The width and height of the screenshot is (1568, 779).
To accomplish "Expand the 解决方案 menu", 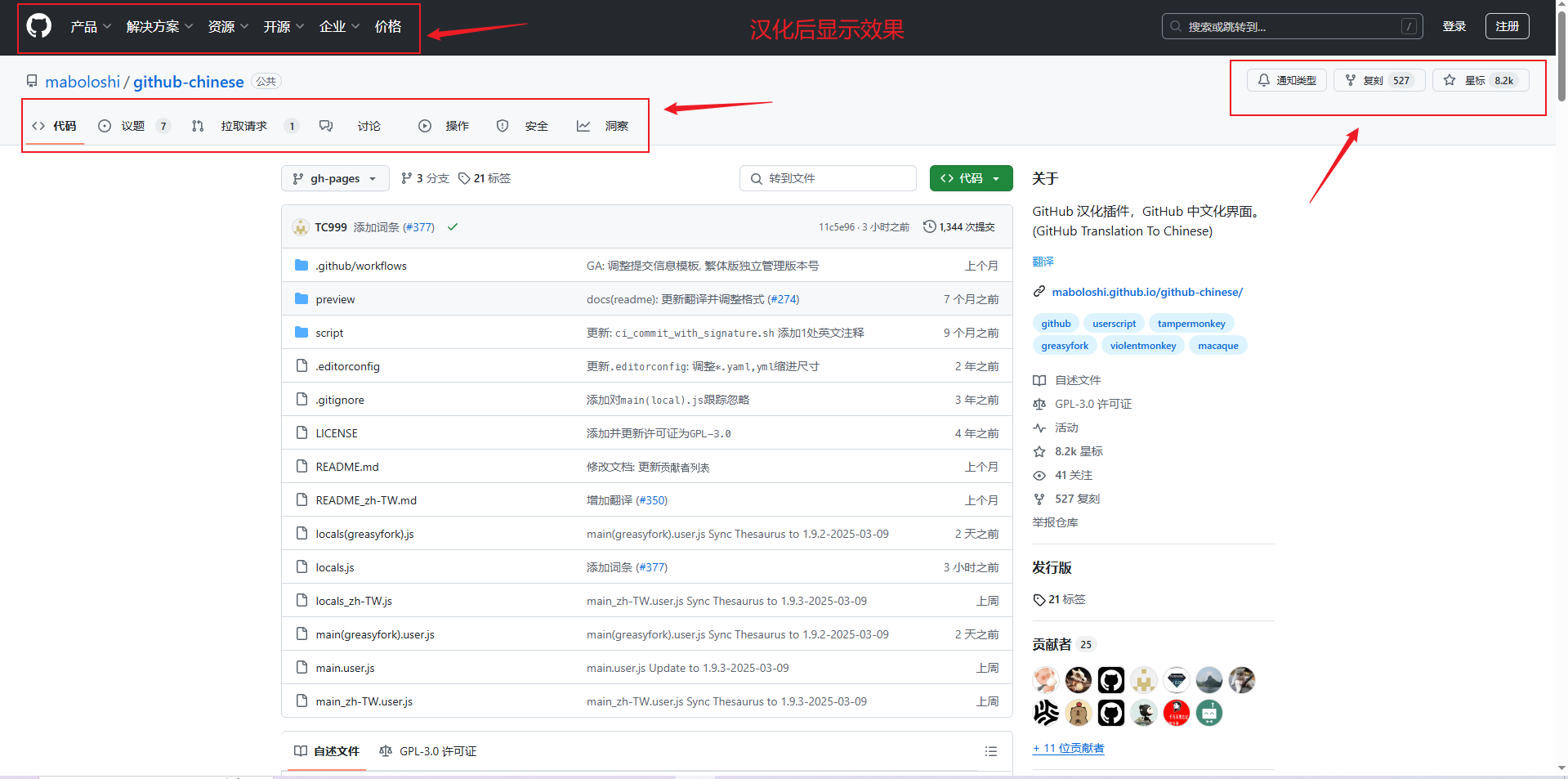I will tap(160, 26).
